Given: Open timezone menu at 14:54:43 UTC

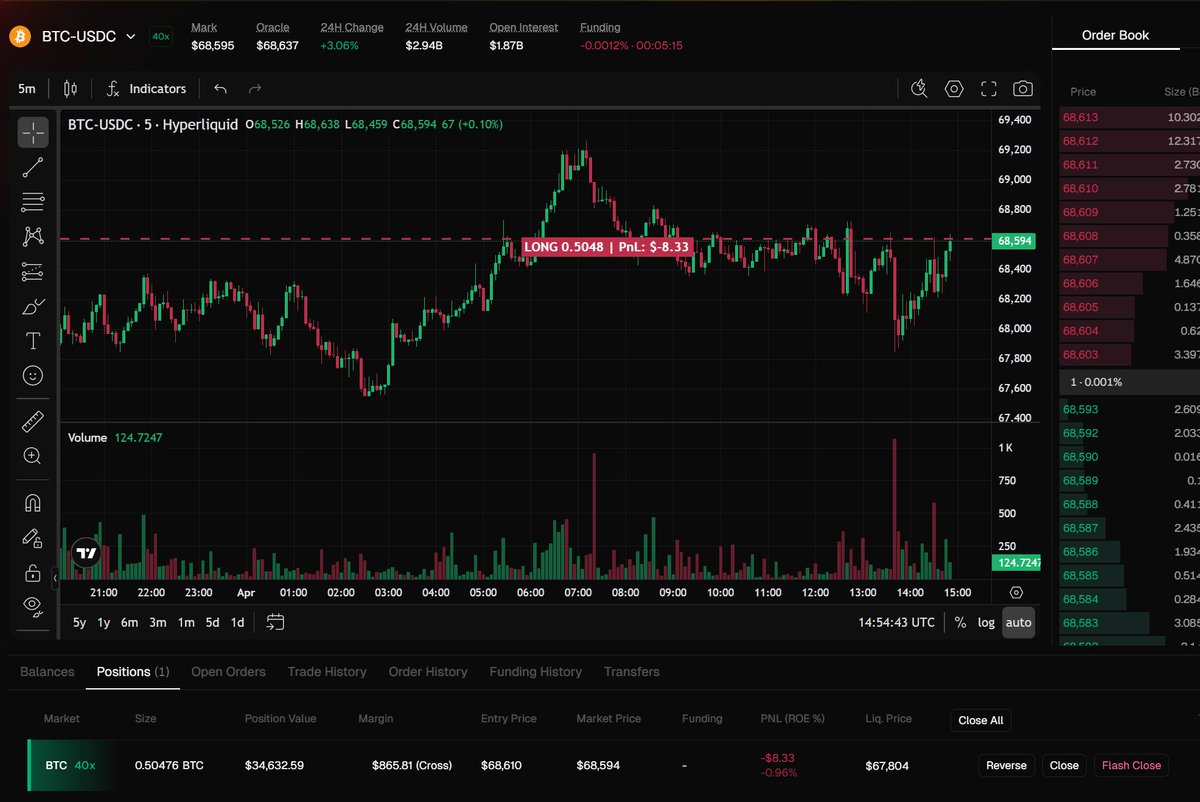Looking at the screenshot, I should (x=896, y=622).
